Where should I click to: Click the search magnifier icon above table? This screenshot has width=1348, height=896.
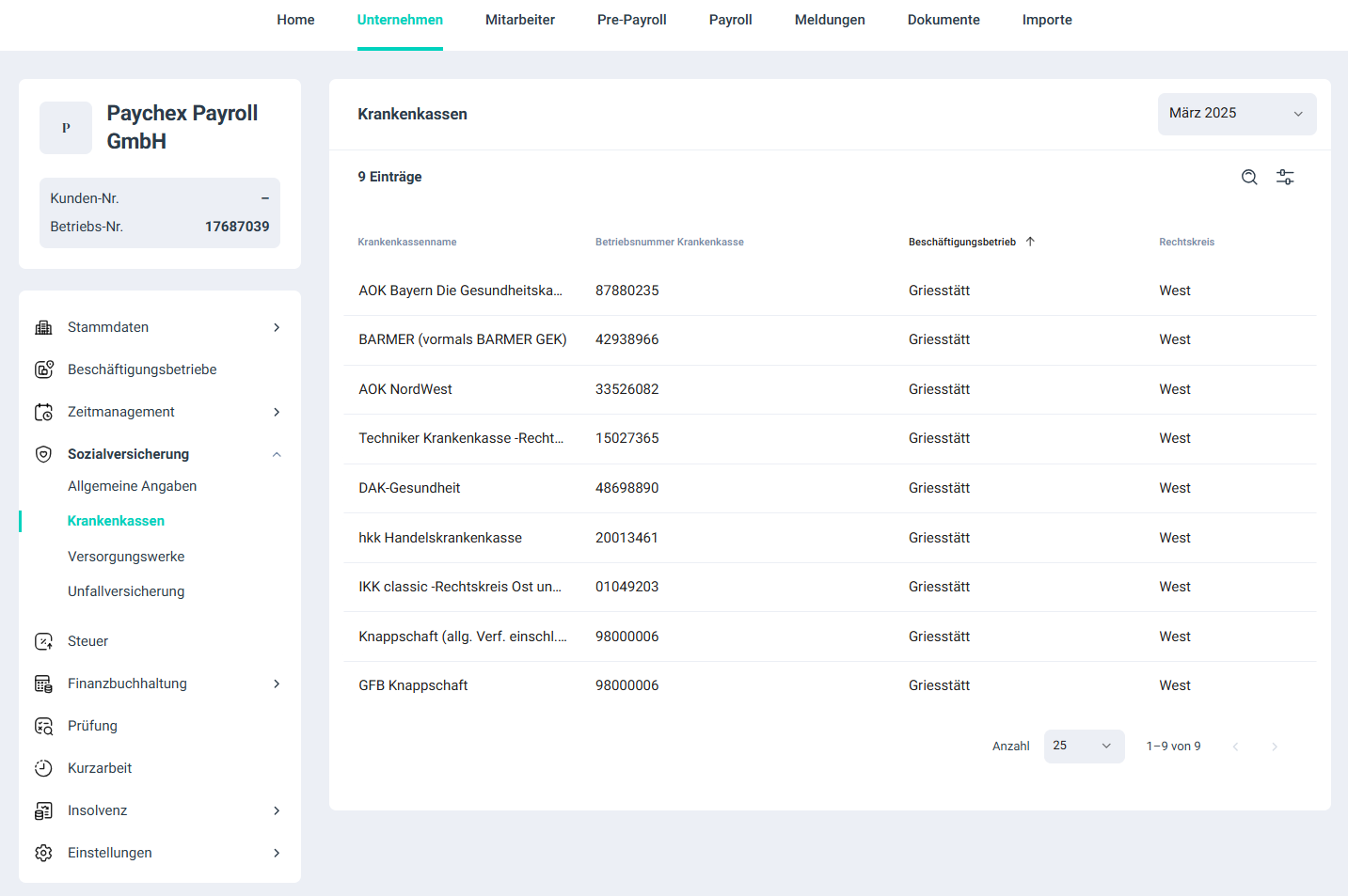pyautogui.click(x=1249, y=177)
